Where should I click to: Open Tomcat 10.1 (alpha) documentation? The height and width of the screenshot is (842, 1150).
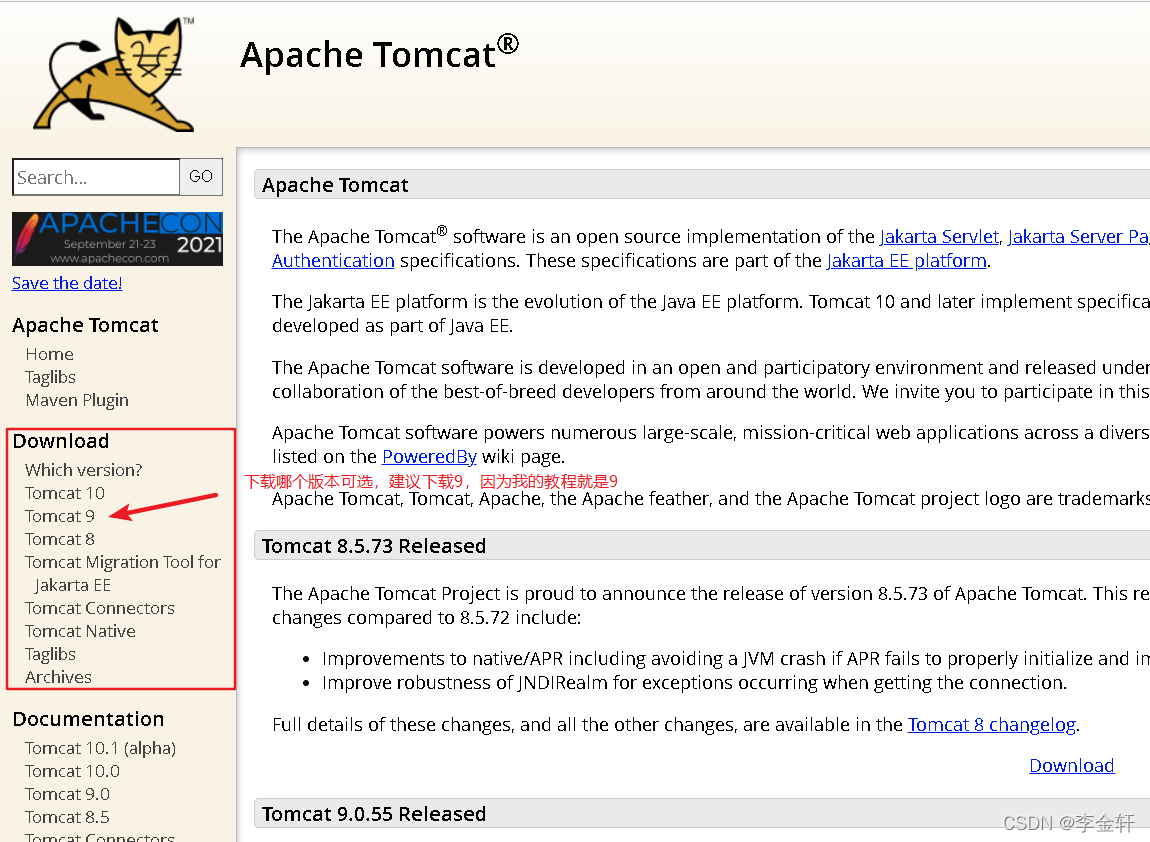tap(100, 748)
